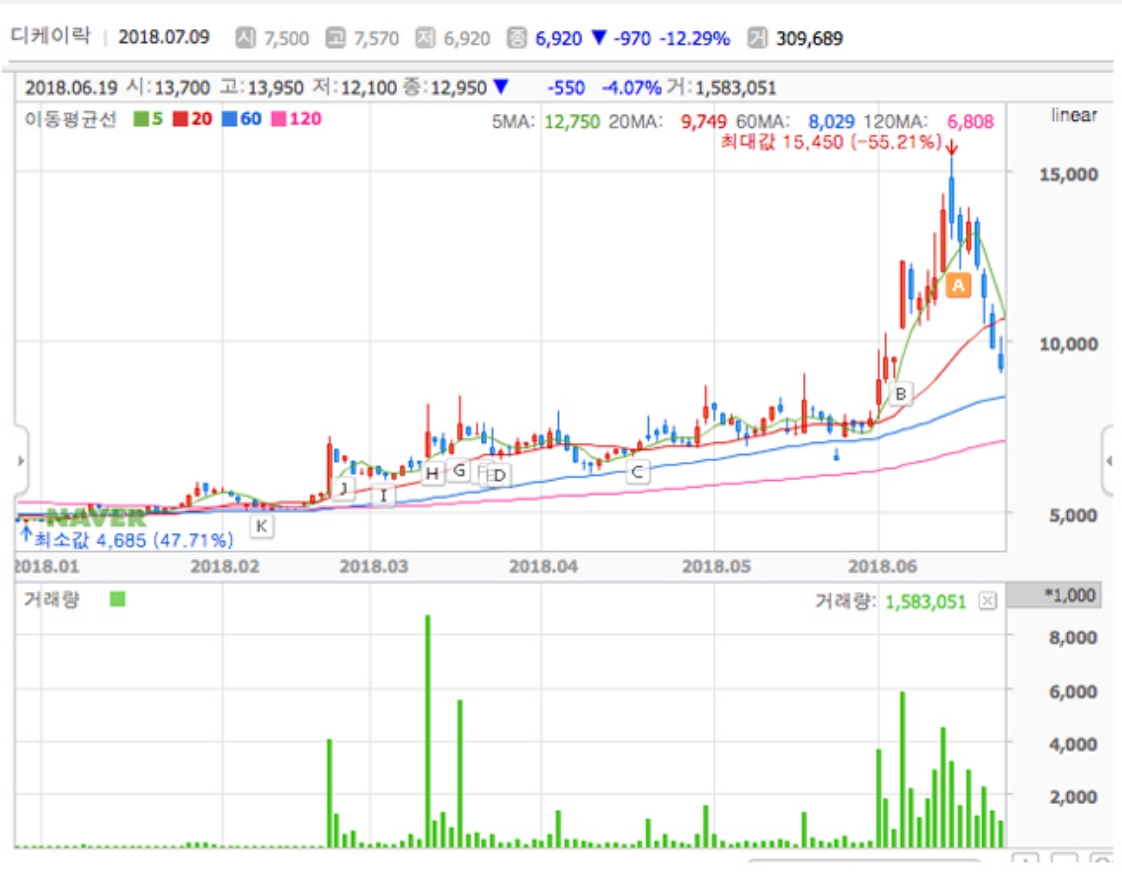Click the 2018.06 date axis label
The width and height of the screenshot is (1122, 880).
pyautogui.click(x=882, y=567)
